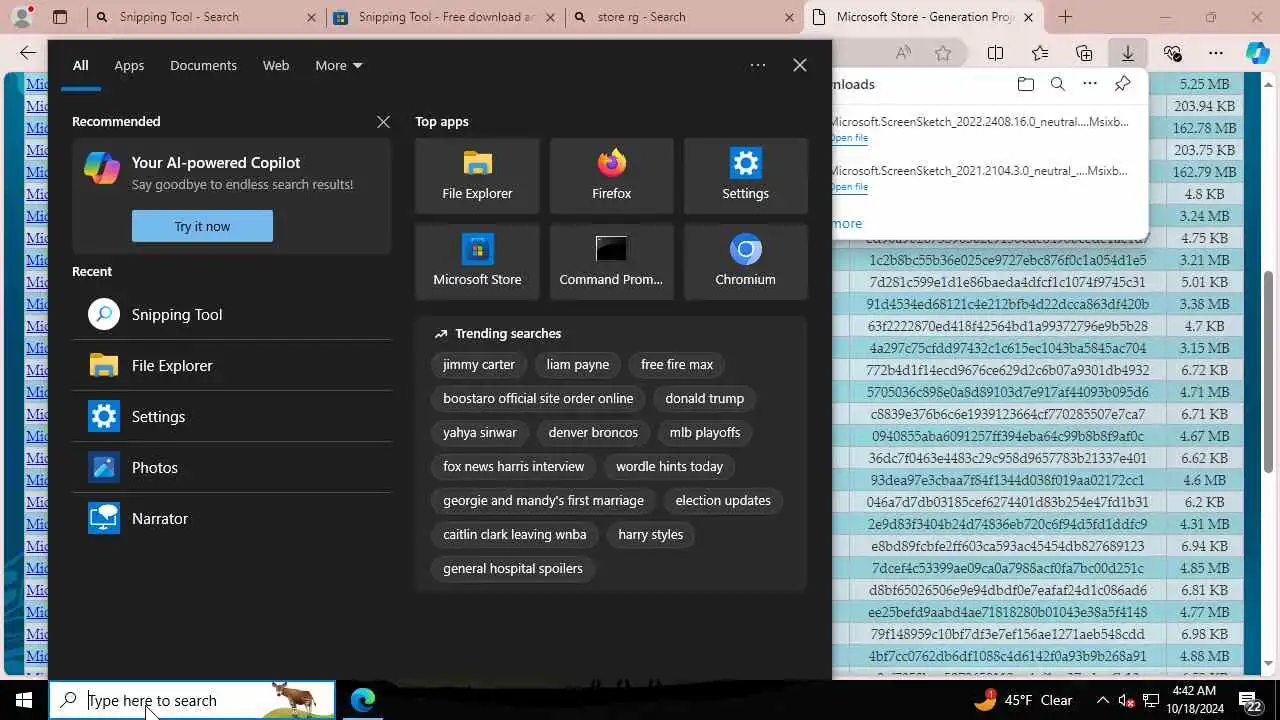The width and height of the screenshot is (1280, 720).
Task: Open downloads folder icon in Downloads panel
Action: pyautogui.click(x=1025, y=84)
